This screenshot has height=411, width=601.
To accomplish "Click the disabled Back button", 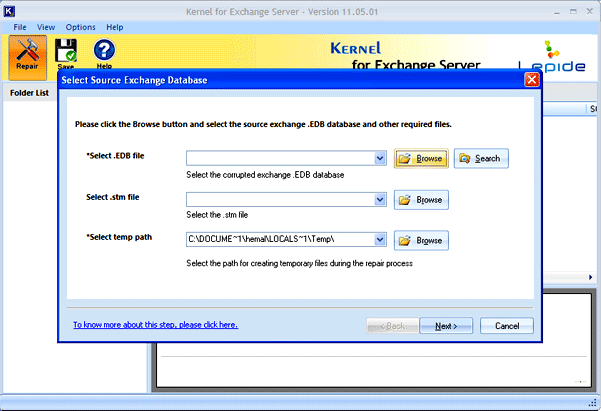I will click(392, 326).
